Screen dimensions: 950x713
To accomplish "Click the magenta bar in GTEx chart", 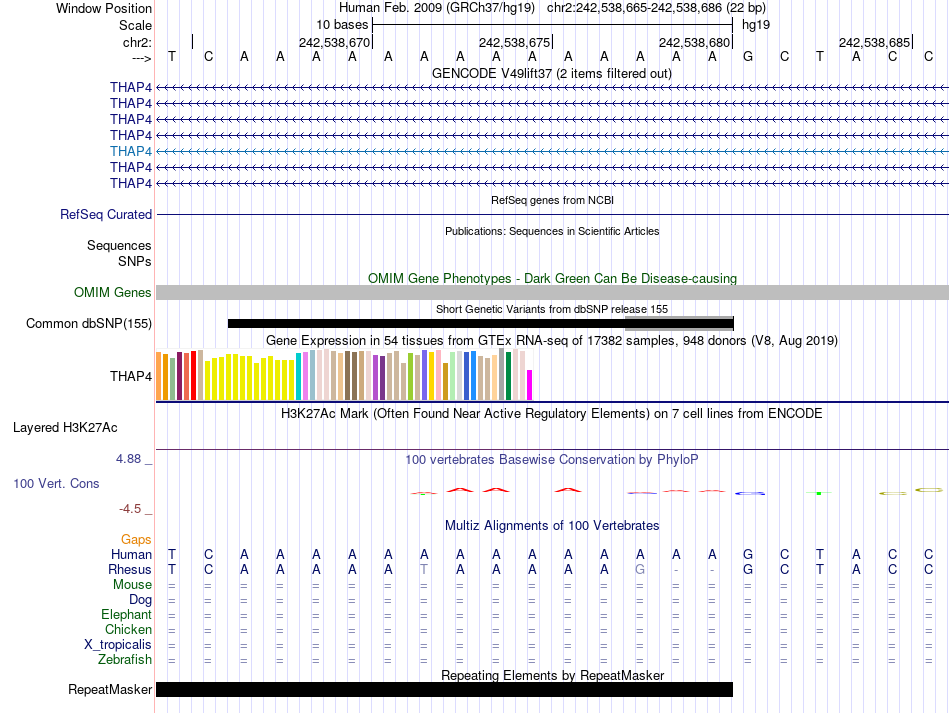I will click(530, 385).
